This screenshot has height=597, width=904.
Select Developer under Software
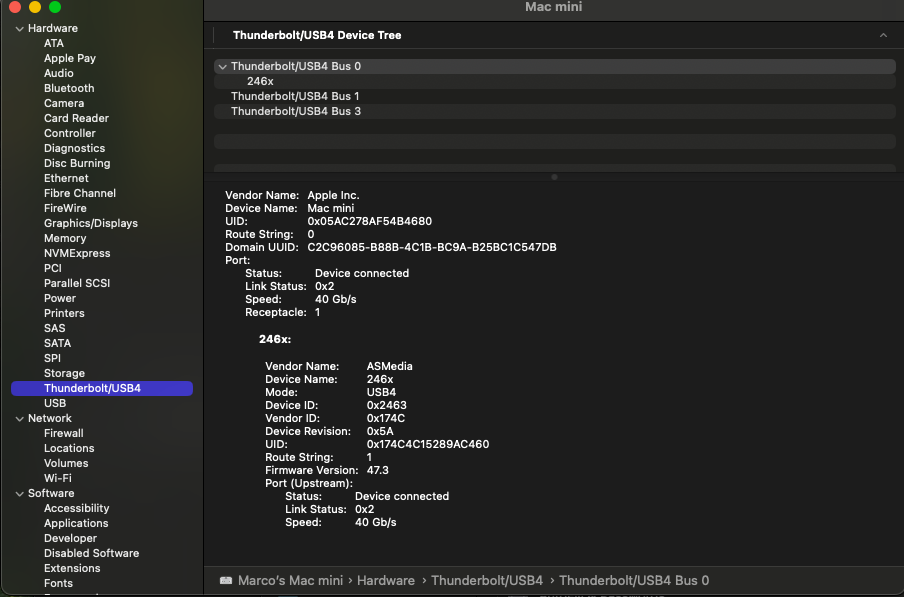[x=70, y=538]
